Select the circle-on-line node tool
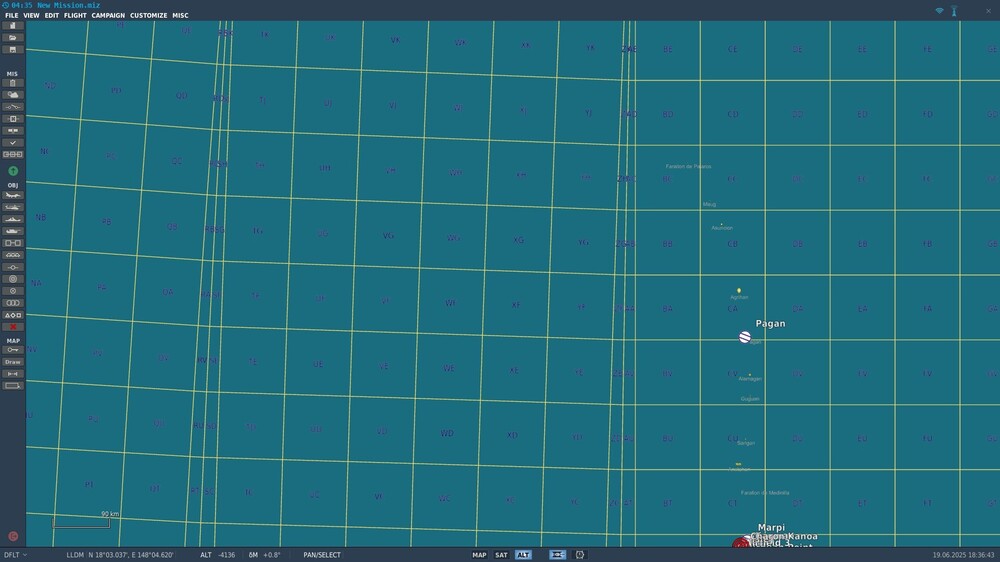The height and width of the screenshot is (562, 1000). [x=13, y=267]
